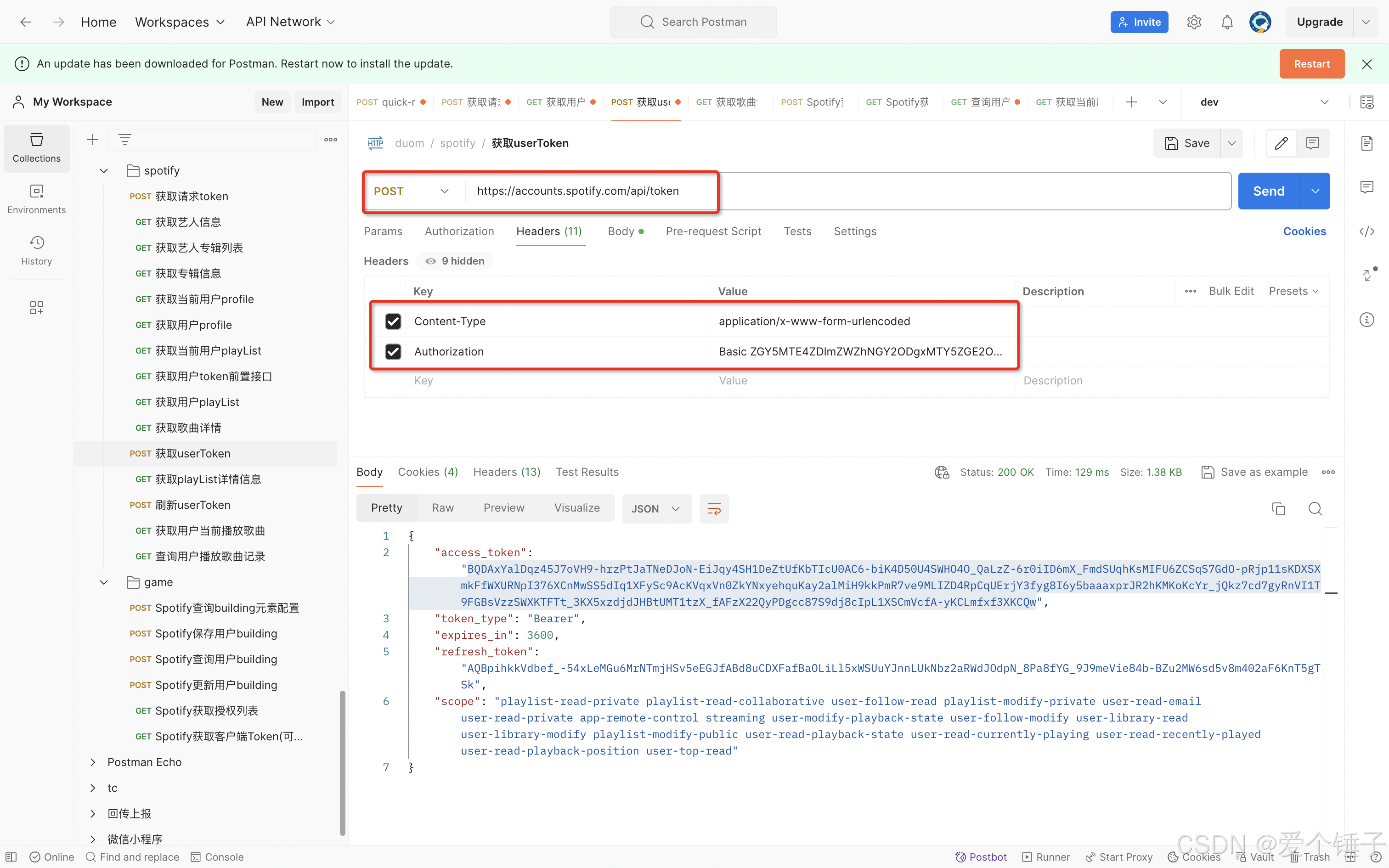1389x868 pixels.
Task: Open the notifications bell
Action: pos(1227,22)
